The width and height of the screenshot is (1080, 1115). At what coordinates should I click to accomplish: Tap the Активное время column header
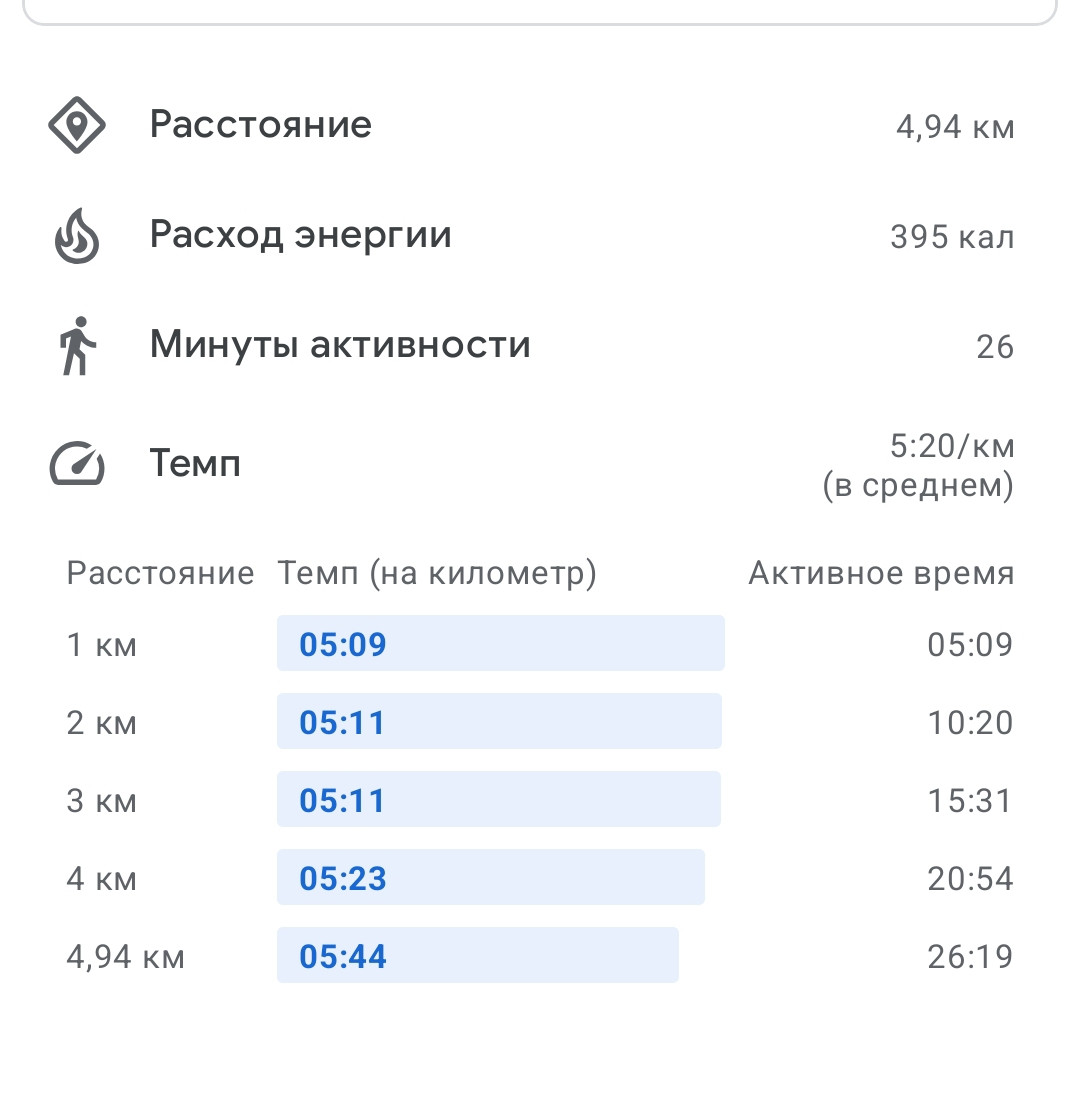pyautogui.click(x=881, y=572)
